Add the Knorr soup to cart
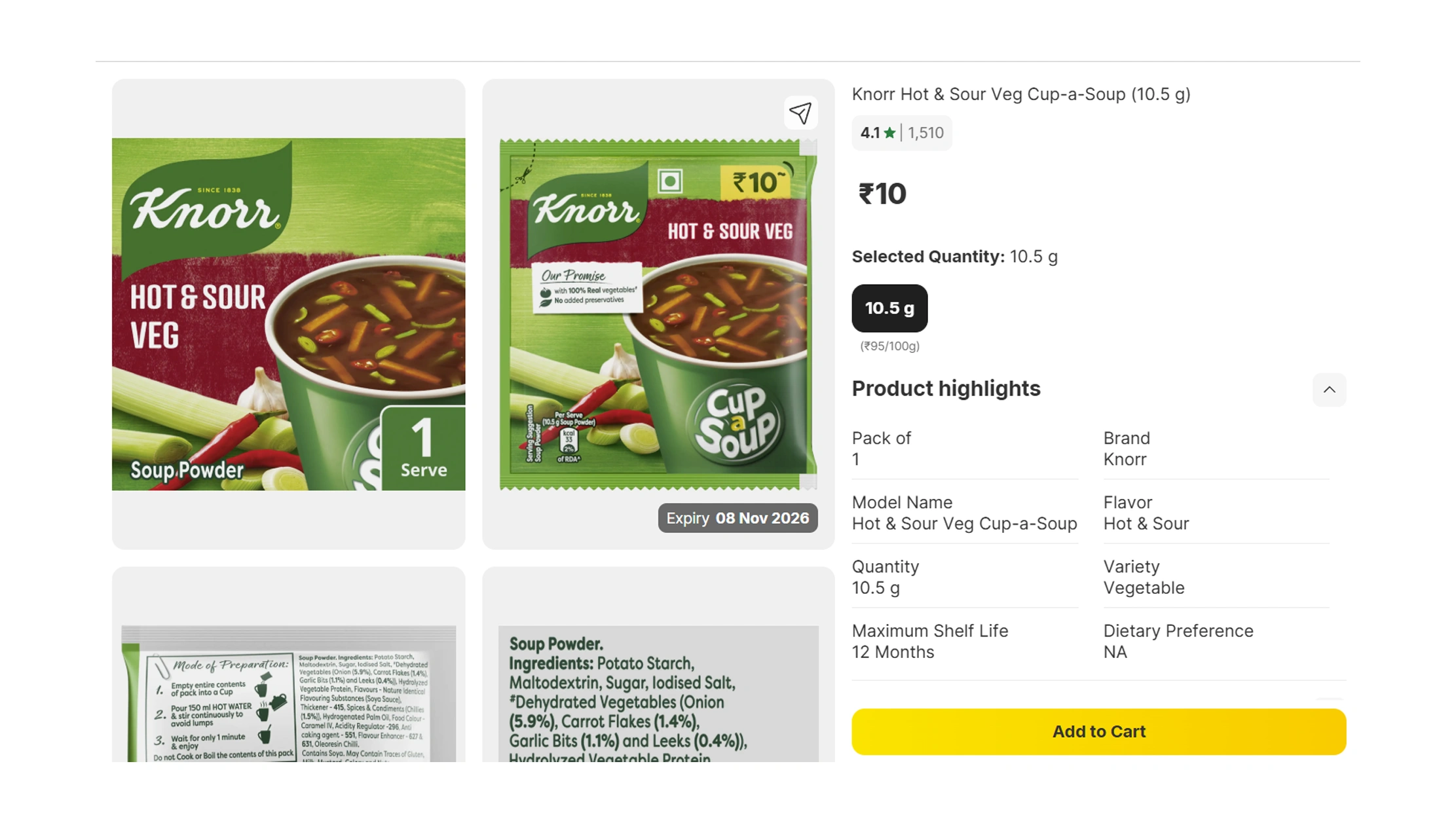 pos(1098,731)
